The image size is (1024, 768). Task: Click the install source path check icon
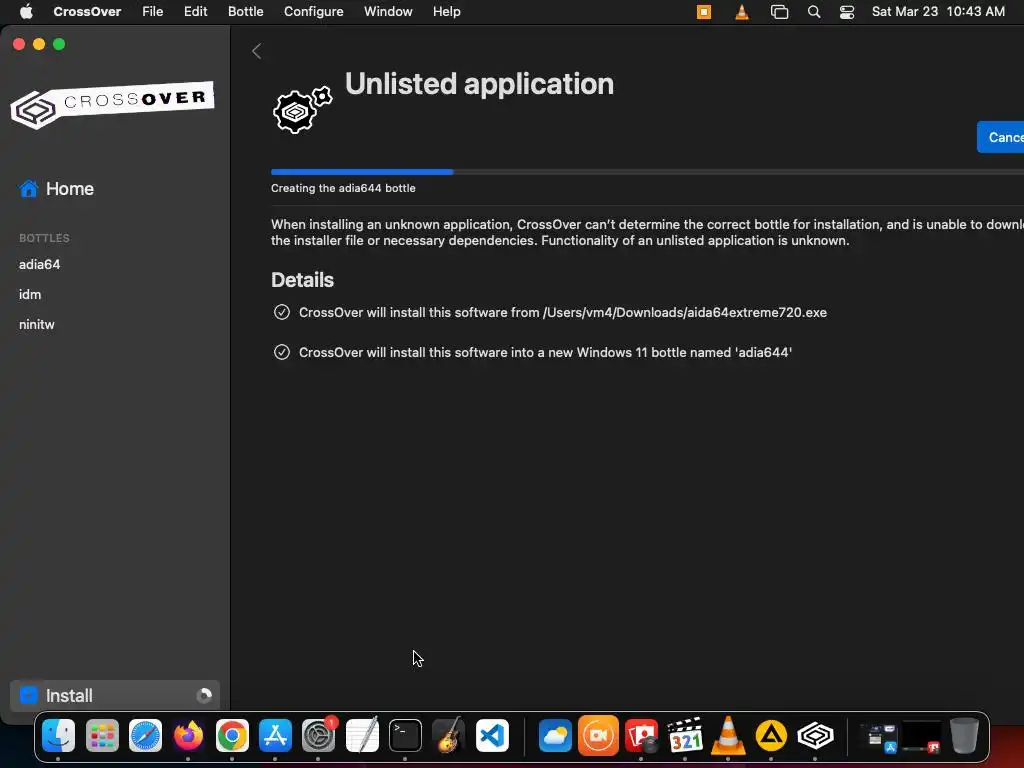coord(281,312)
